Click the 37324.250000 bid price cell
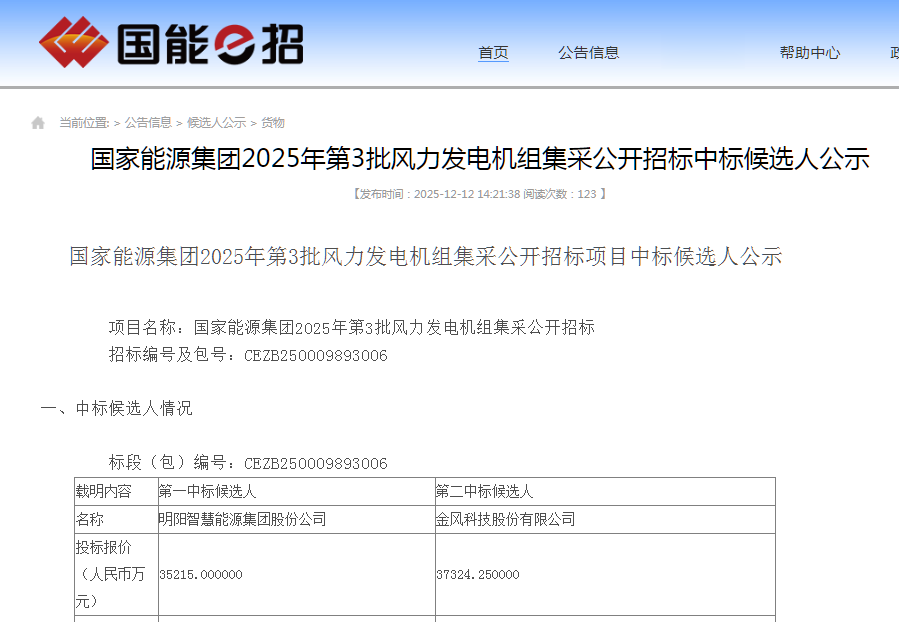The width and height of the screenshot is (899, 622). 605,574
